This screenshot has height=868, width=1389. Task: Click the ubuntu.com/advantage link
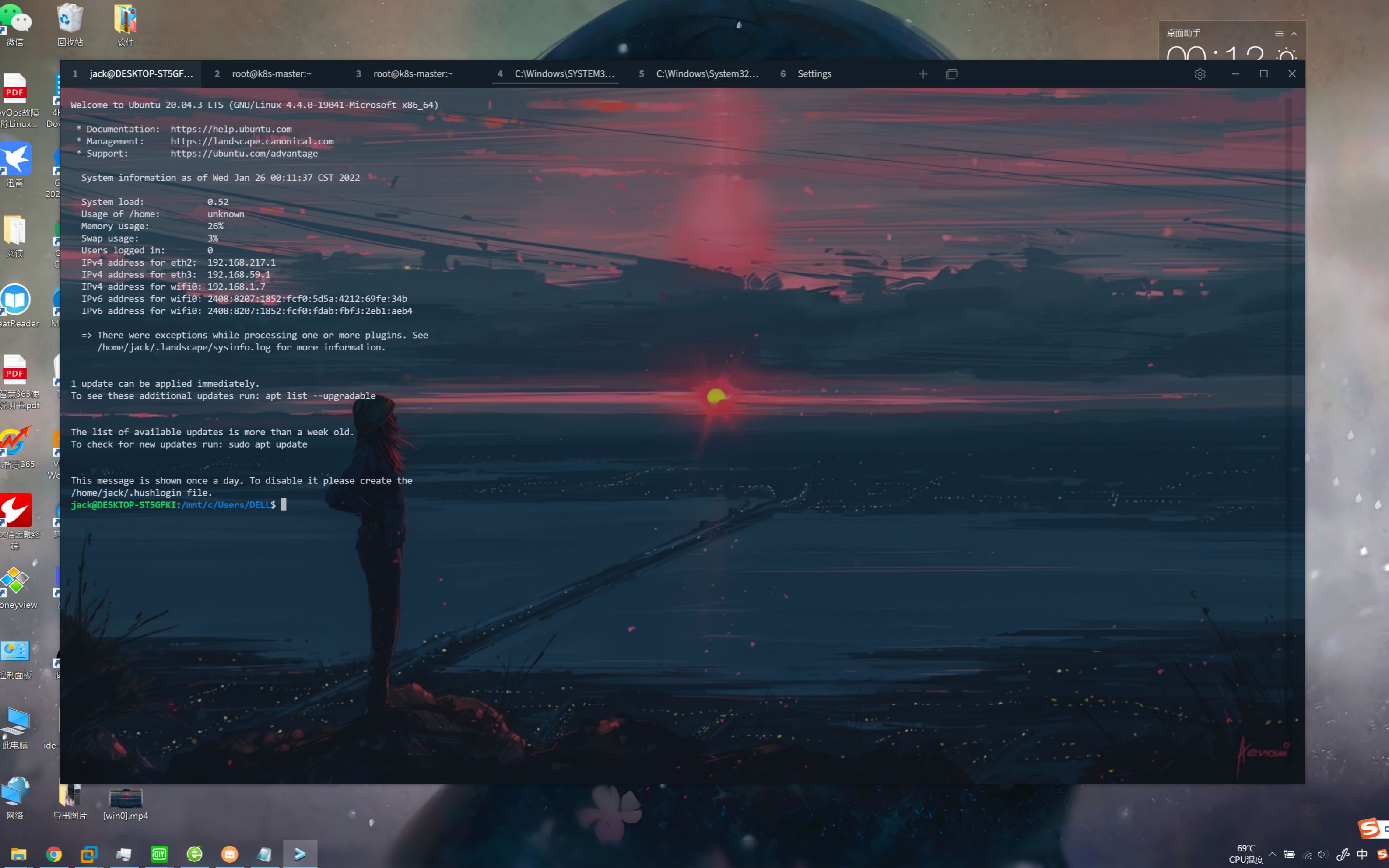(x=244, y=153)
